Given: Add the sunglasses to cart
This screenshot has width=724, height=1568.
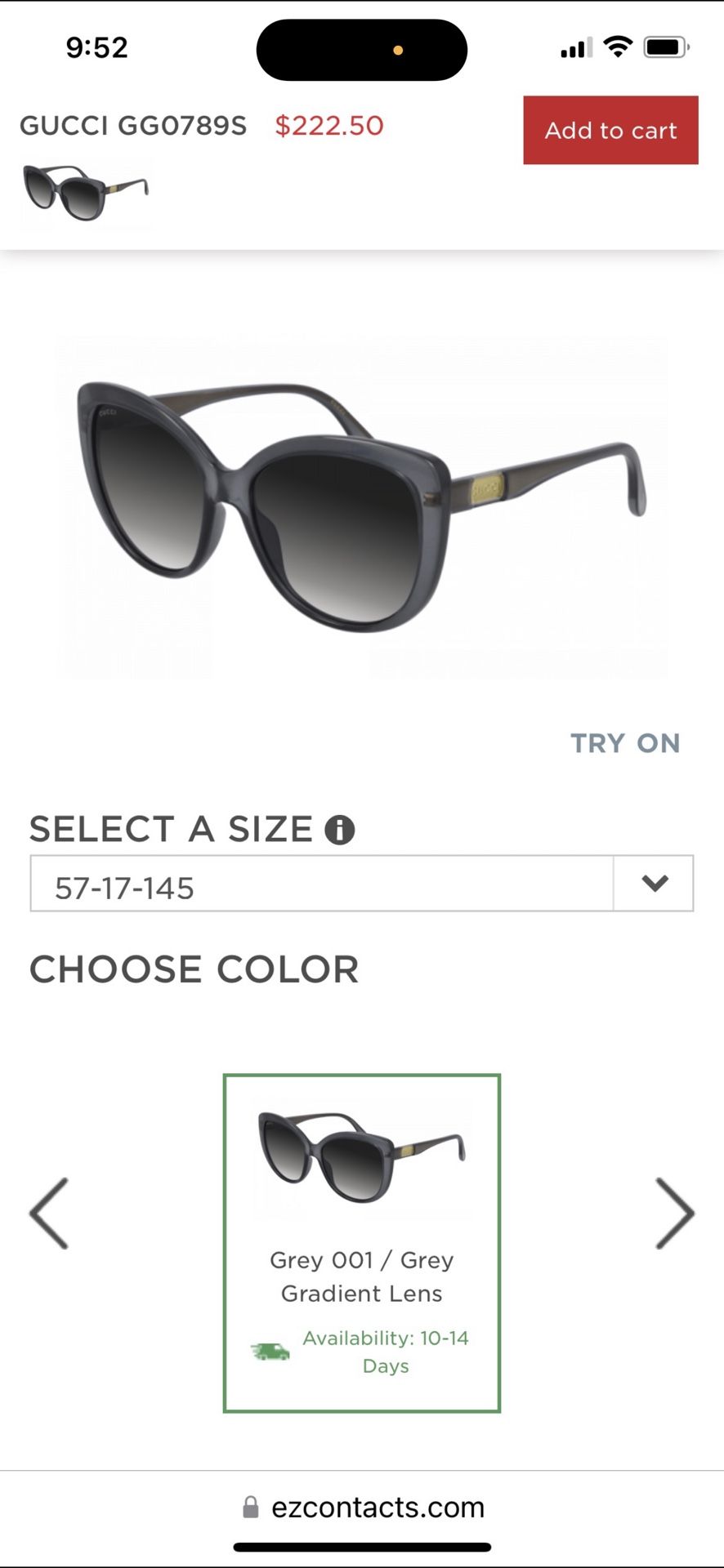Looking at the screenshot, I should point(610,130).
